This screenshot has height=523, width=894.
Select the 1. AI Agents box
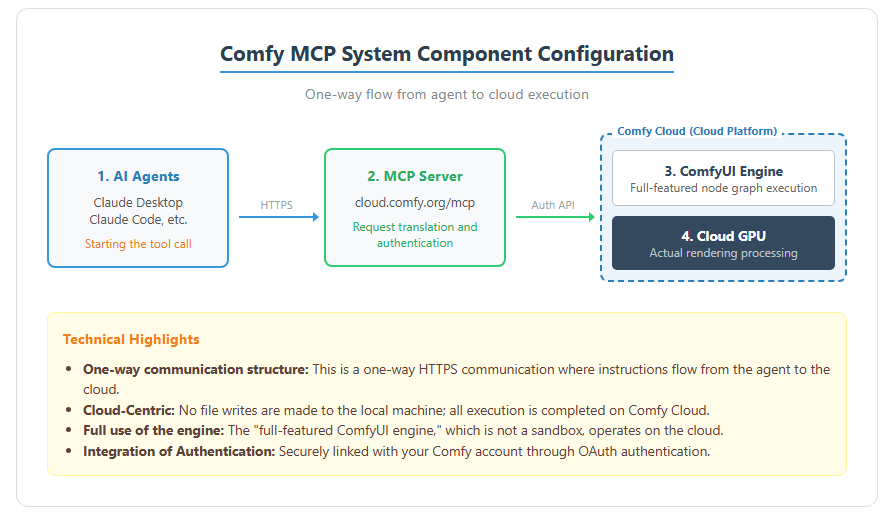pos(138,208)
